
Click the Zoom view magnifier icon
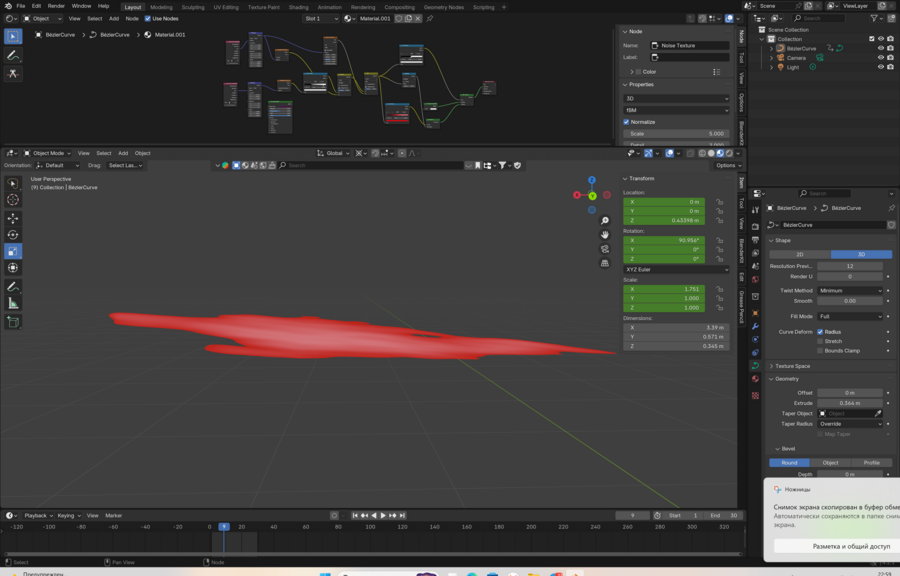pos(604,221)
